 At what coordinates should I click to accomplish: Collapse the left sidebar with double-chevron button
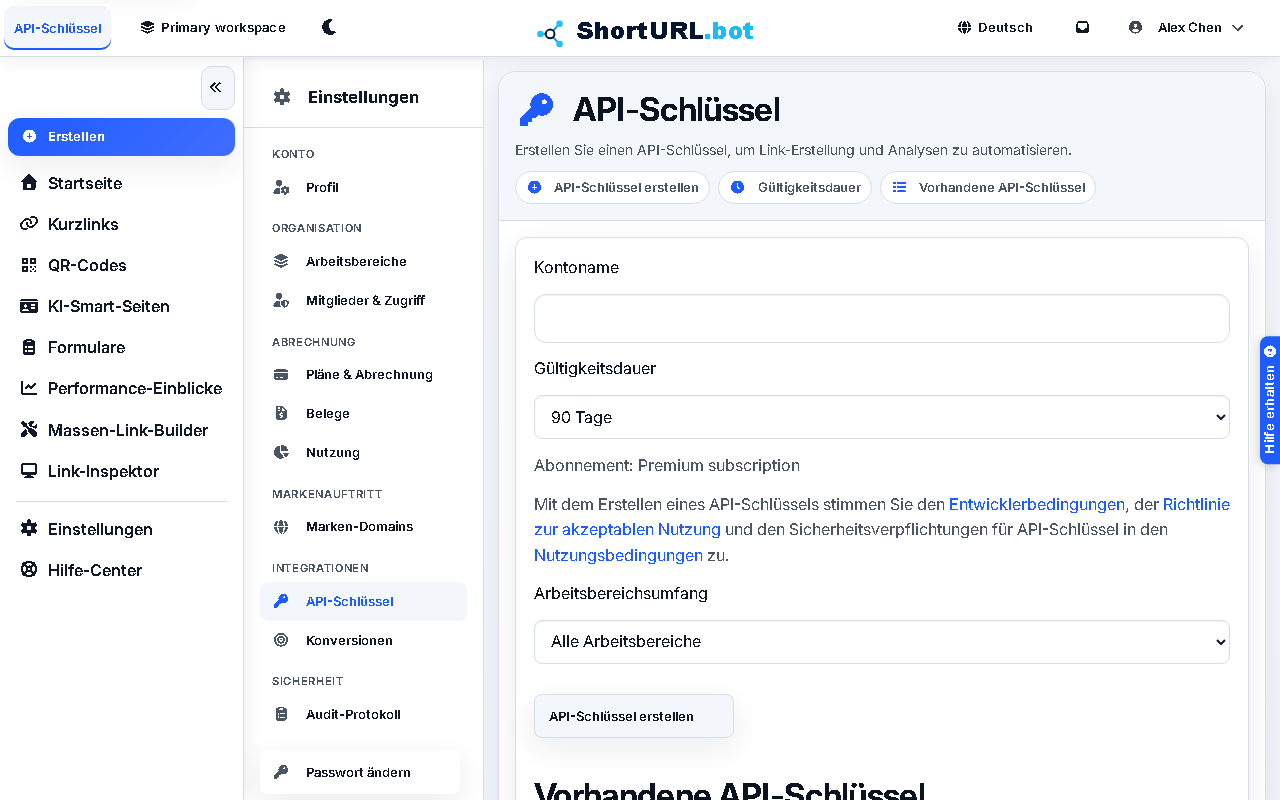point(217,88)
